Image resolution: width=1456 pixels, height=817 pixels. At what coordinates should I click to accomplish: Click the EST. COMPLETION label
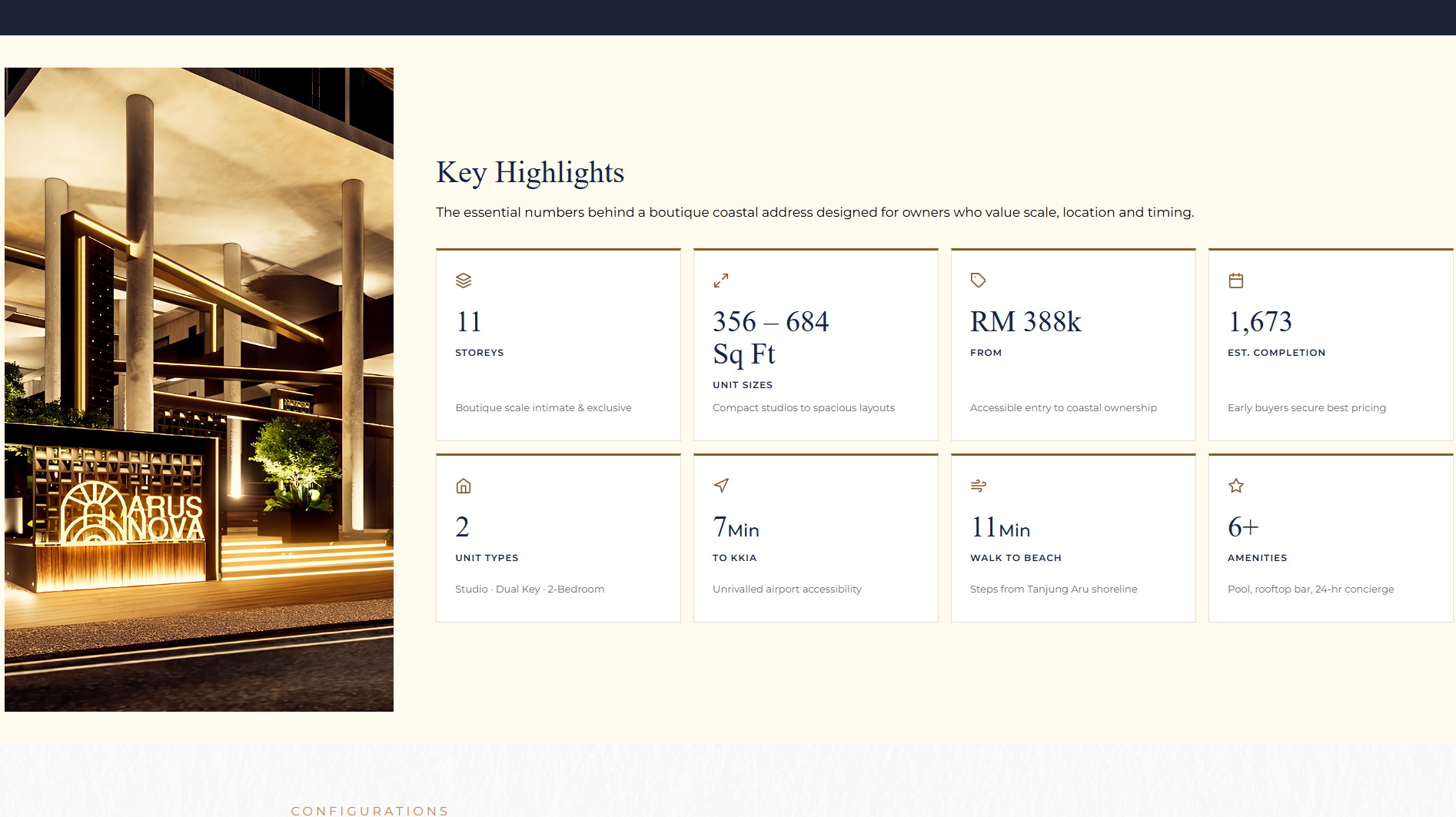[x=1276, y=353]
